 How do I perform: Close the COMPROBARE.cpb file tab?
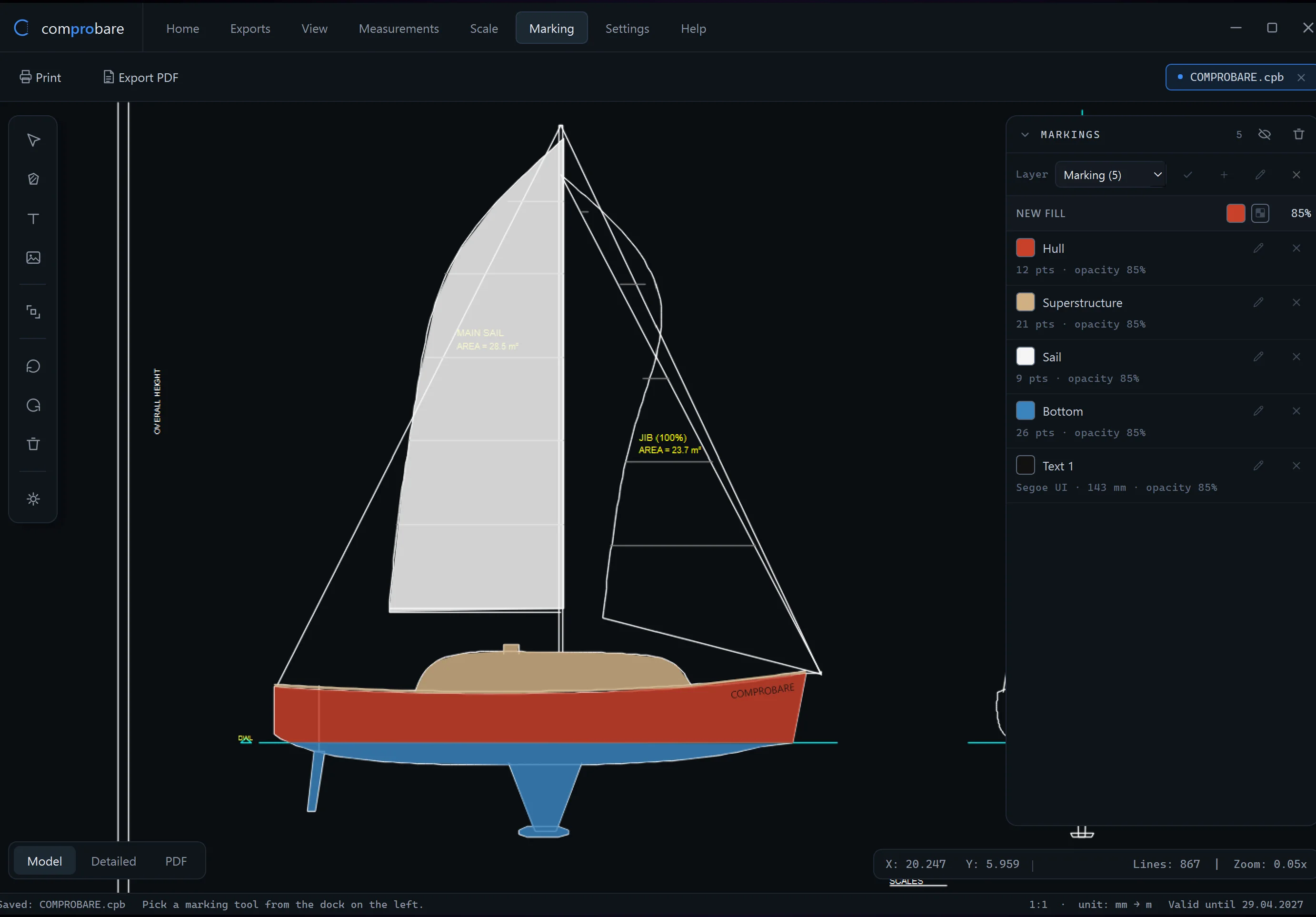[x=1301, y=78]
